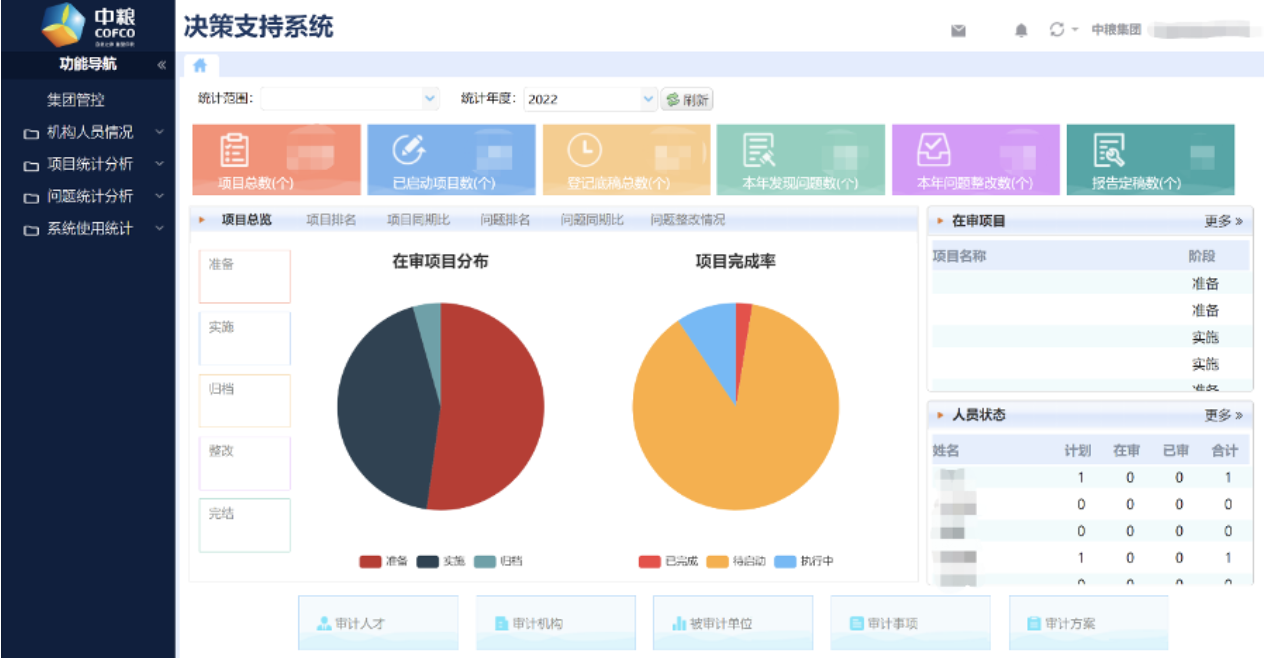Click the 审计人才 shortcut tile

pyautogui.click(x=378, y=623)
